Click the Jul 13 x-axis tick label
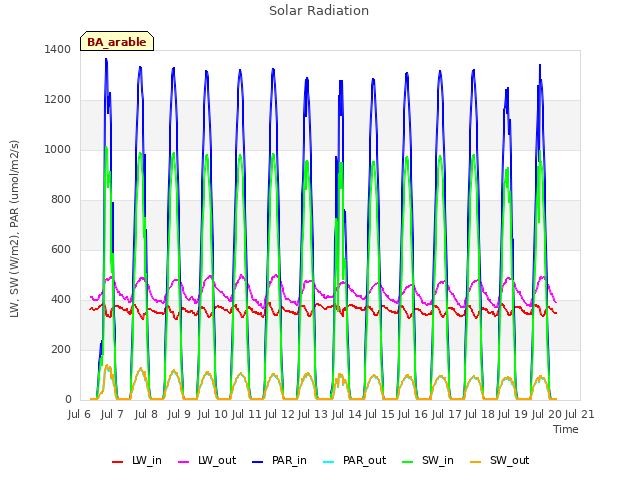Viewport: 640px width, 480px height. tap(313, 414)
